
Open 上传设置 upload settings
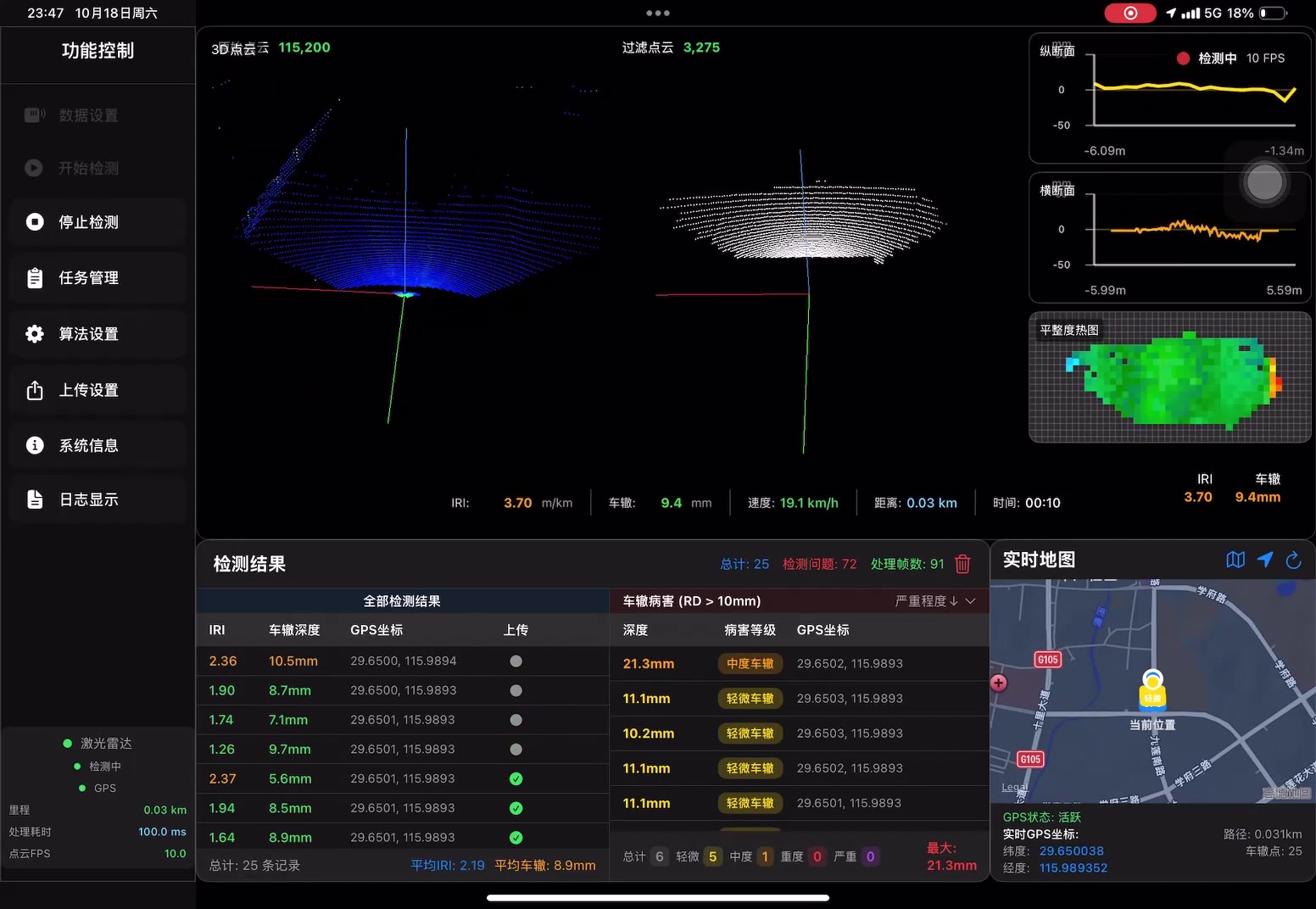98,390
